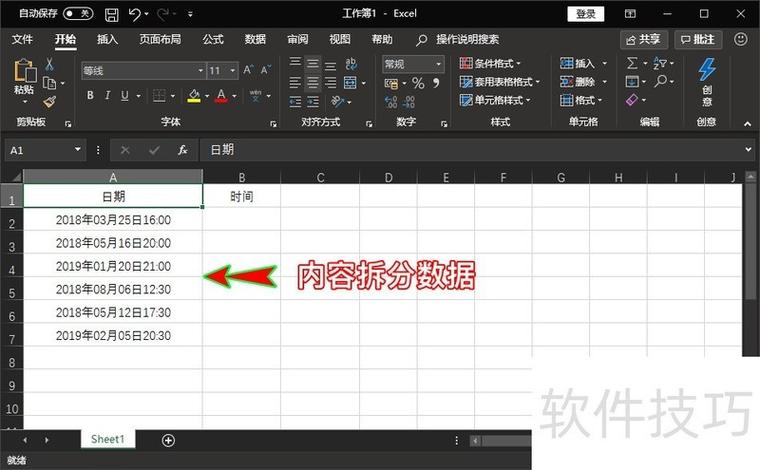Toggle middle vertical alignment
Screen dimensions: 760x470
pyautogui.click(x=313, y=63)
